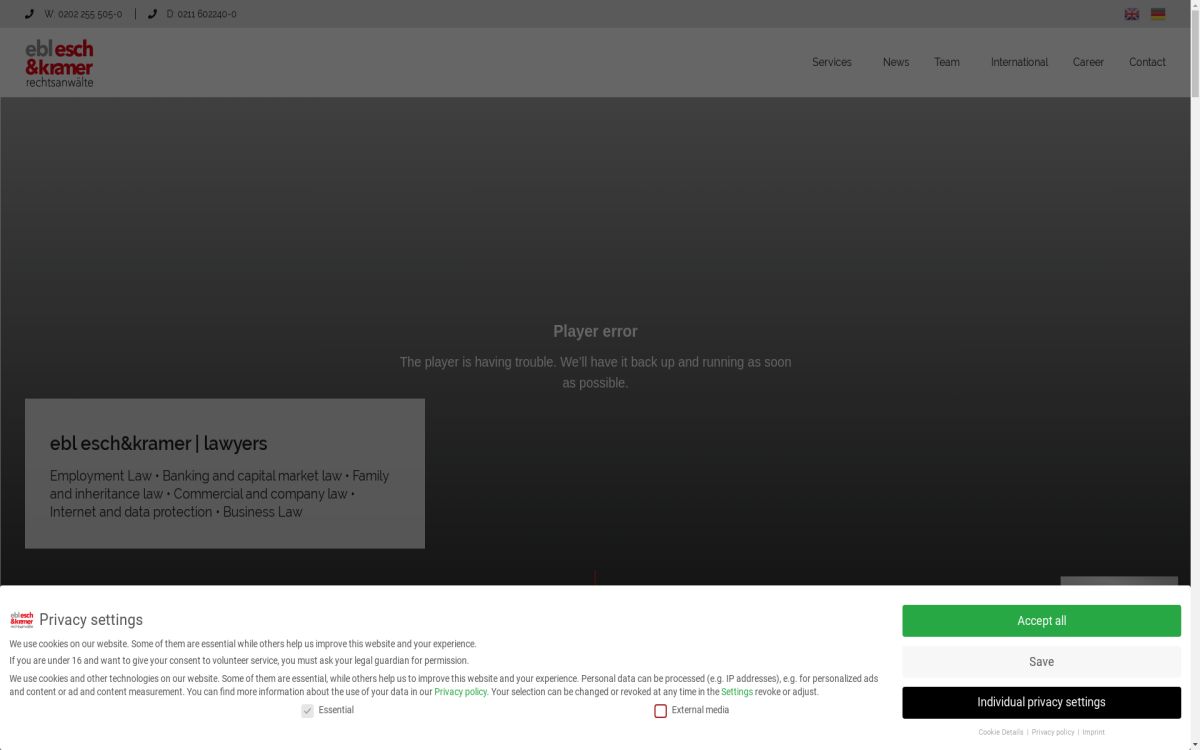Viewport: 1200px width, 750px height.
Task: Expand the Team menu
Action: click(946, 62)
